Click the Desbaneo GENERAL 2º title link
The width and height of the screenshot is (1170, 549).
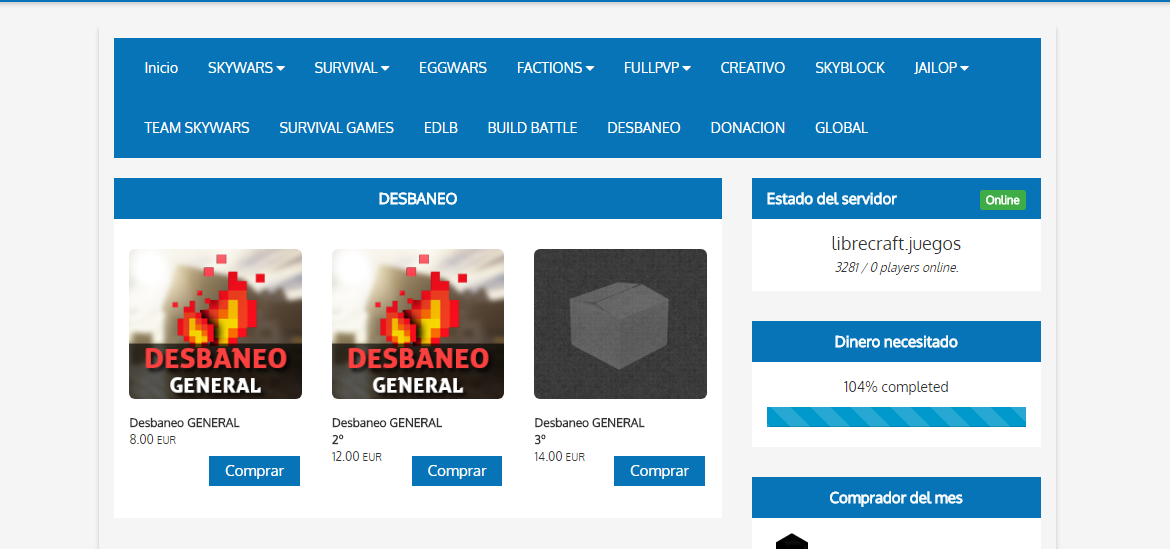coord(387,431)
